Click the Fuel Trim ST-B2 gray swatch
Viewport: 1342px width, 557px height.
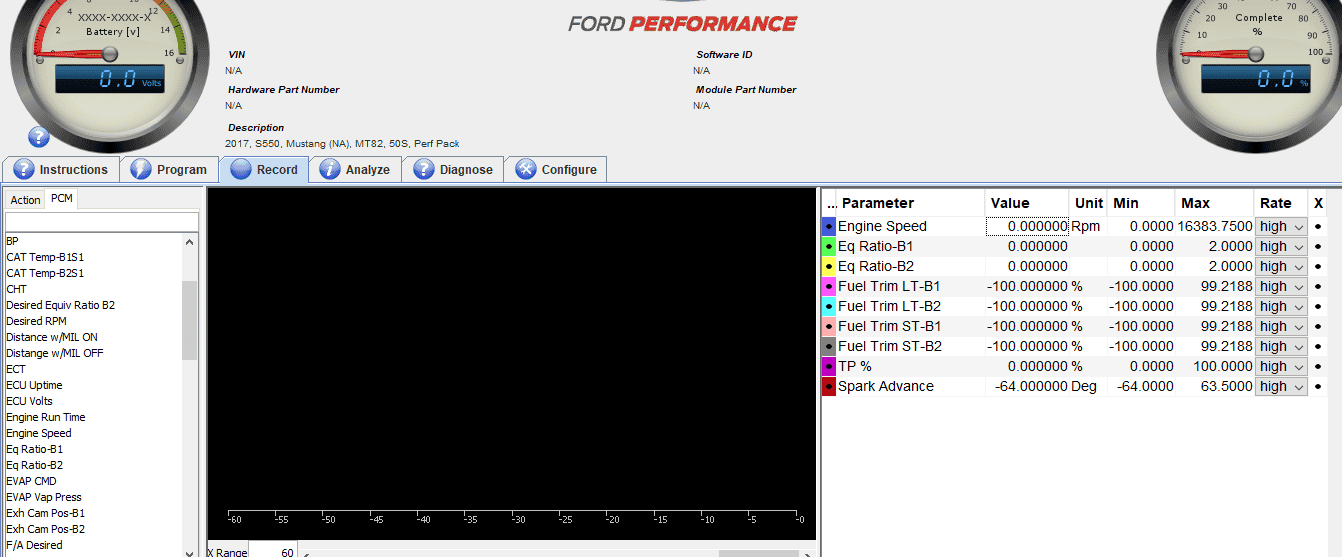(829, 347)
